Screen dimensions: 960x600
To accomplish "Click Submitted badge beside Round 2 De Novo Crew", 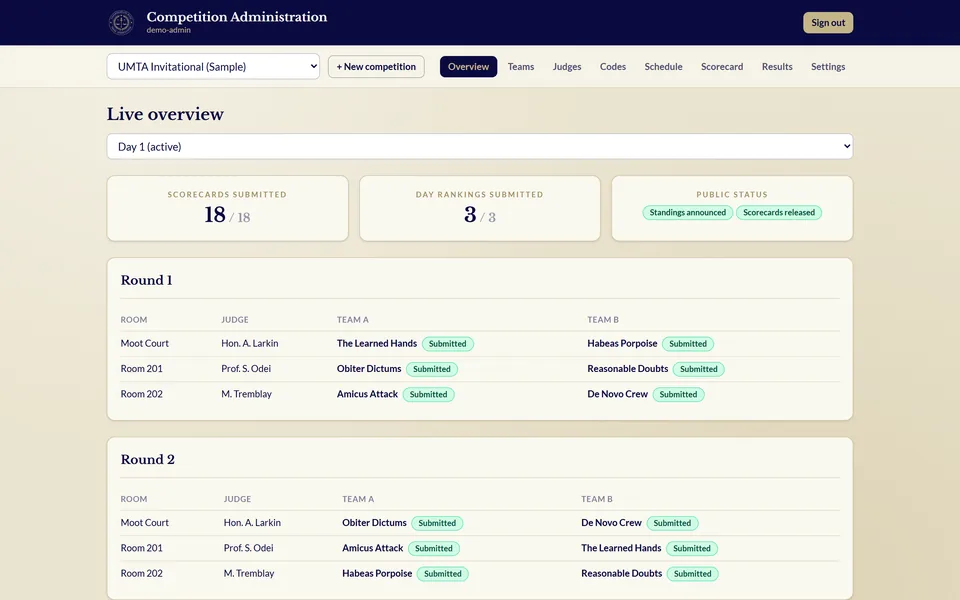I will pyautogui.click(x=672, y=523).
